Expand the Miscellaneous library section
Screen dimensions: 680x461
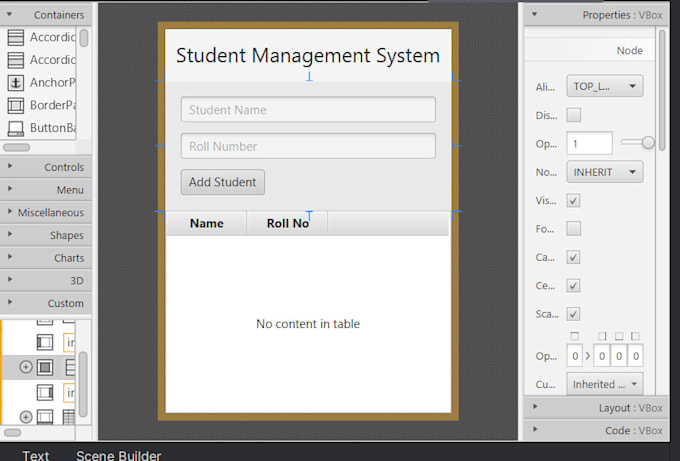pos(10,211)
